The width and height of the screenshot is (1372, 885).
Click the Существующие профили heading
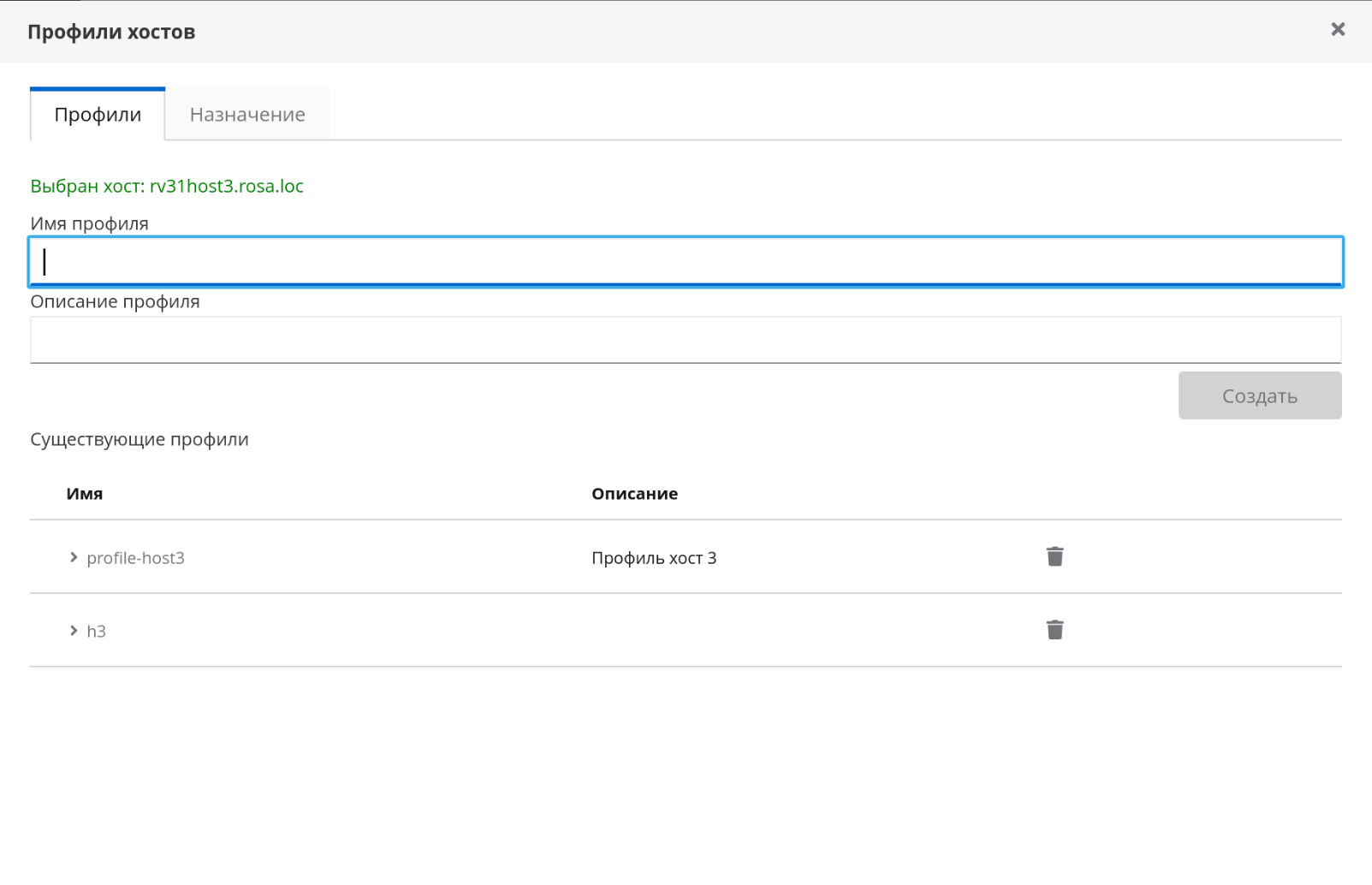pyautogui.click(x=140, y=440)
